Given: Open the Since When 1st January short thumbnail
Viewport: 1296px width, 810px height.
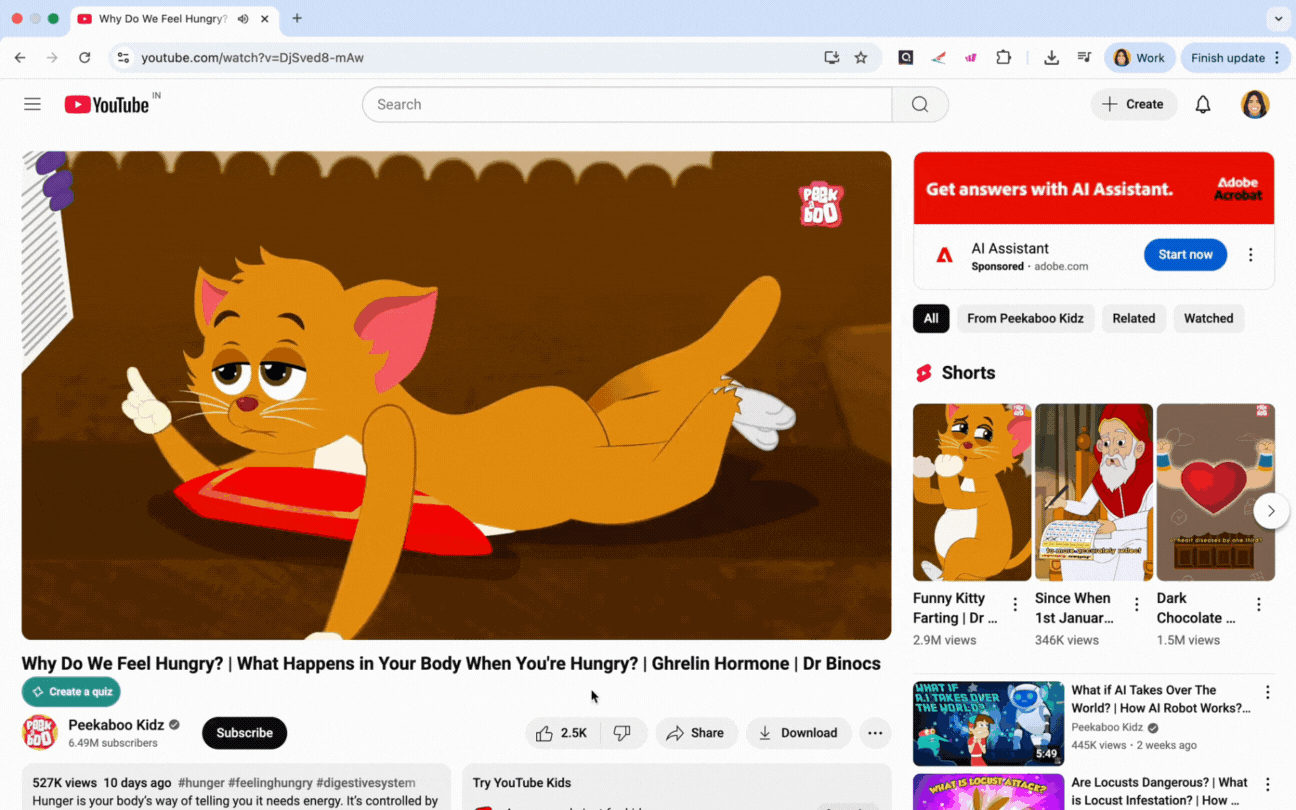Looking at the screenshot, I should (x=1094, y=492).
